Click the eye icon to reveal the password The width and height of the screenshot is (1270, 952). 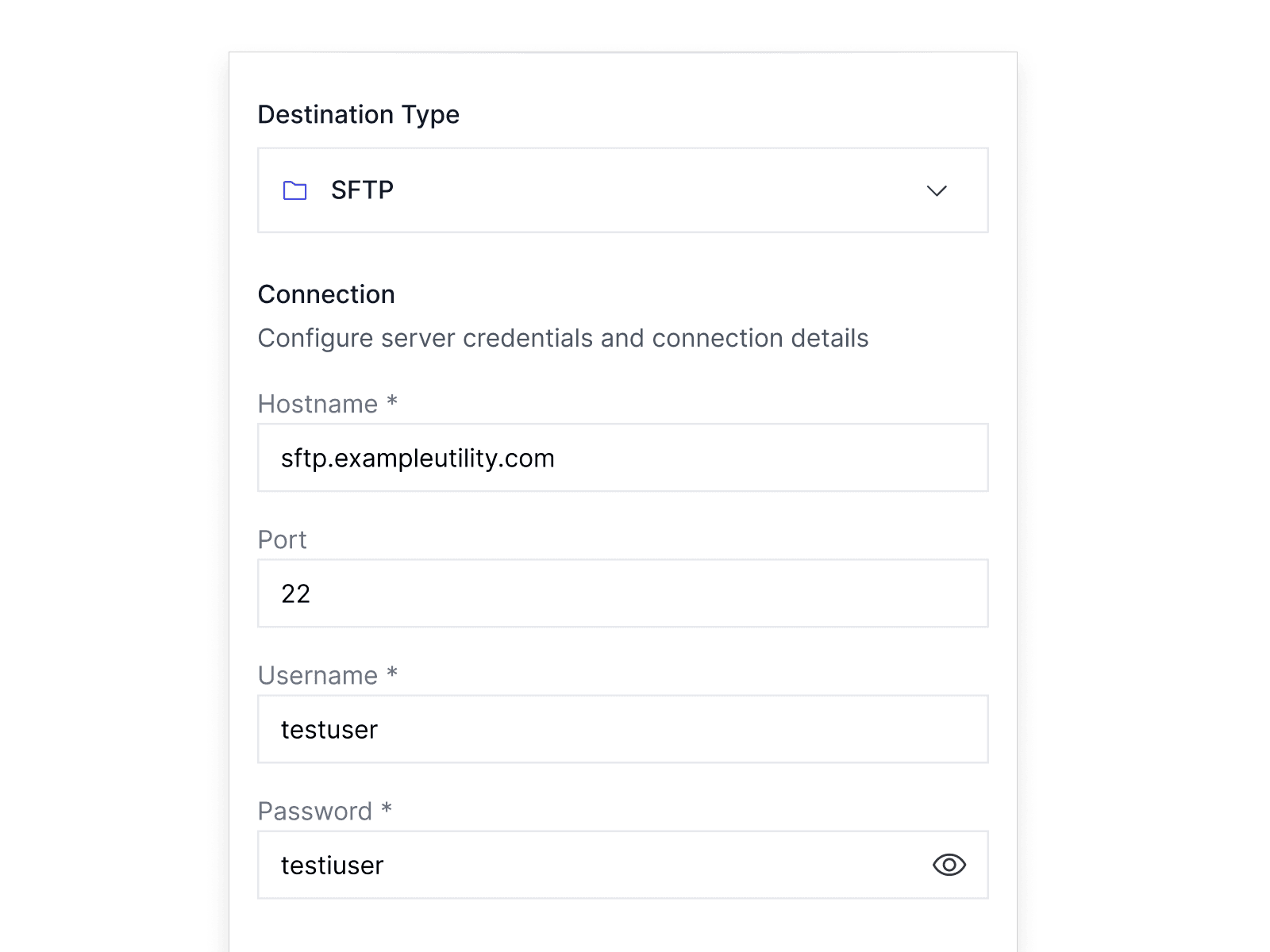(x=950, y=865)
